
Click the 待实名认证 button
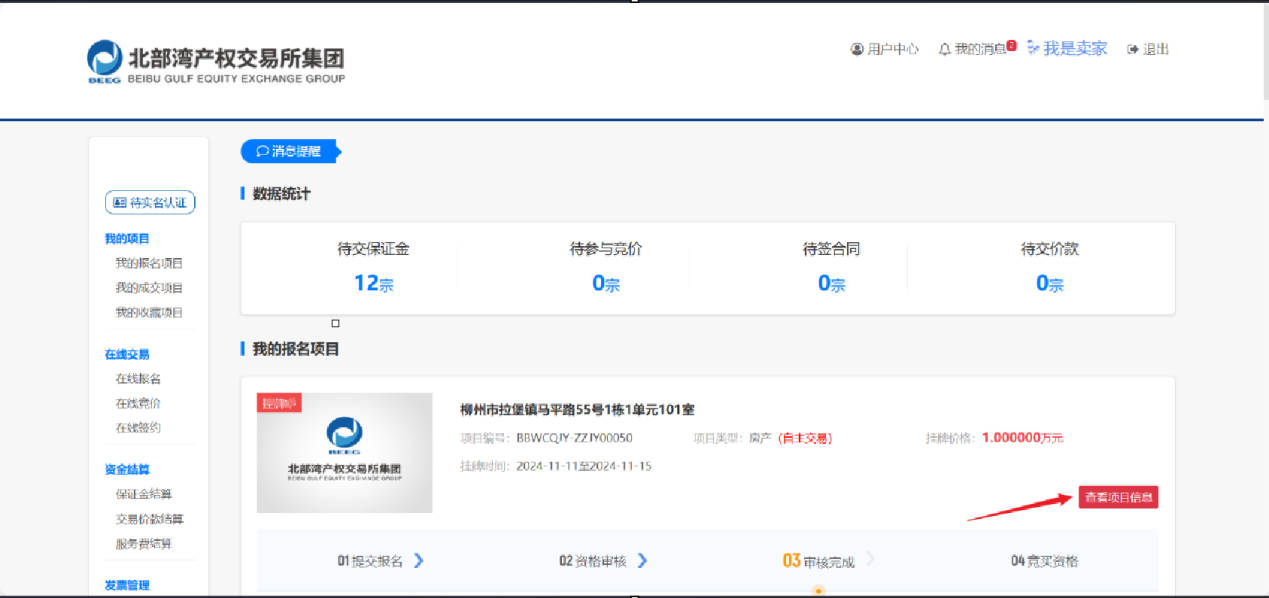tap(150, 202)
